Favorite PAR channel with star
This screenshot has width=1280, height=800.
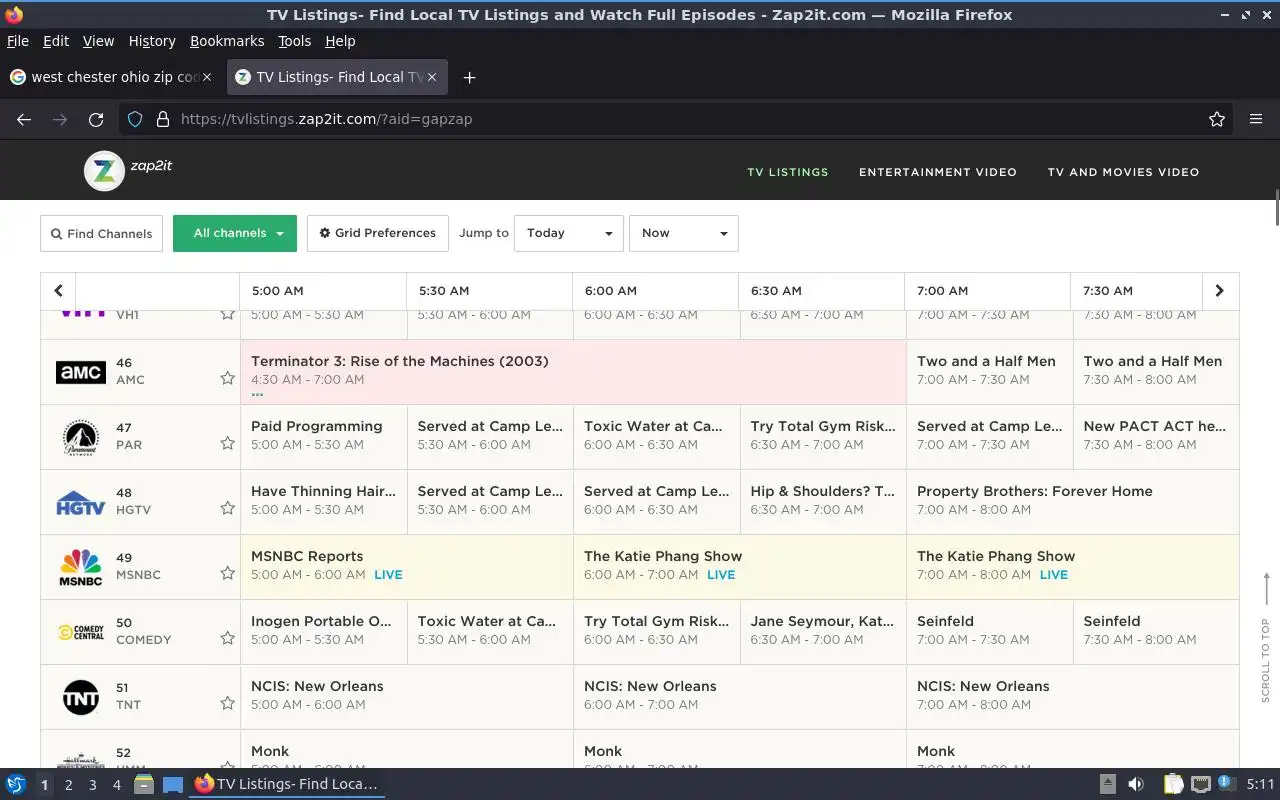(227, 443)
